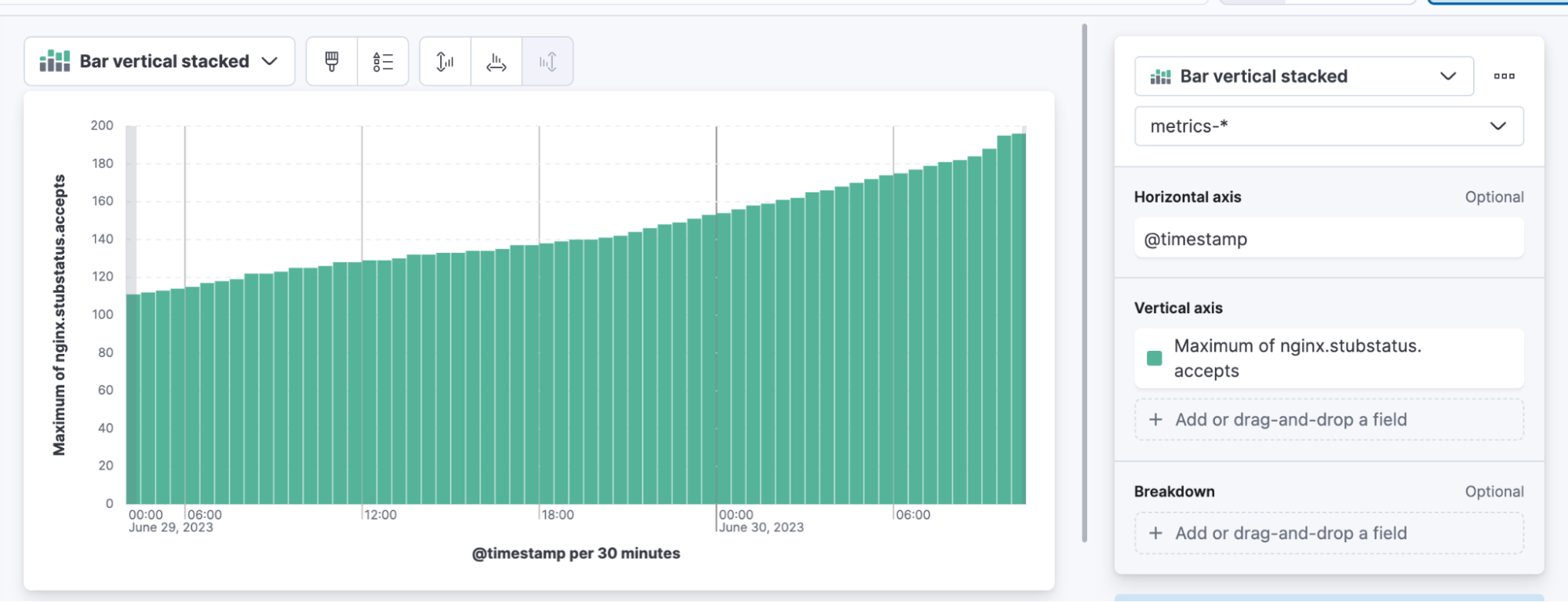Click the plus icon under Breakdown

(x=1155, y=534)
